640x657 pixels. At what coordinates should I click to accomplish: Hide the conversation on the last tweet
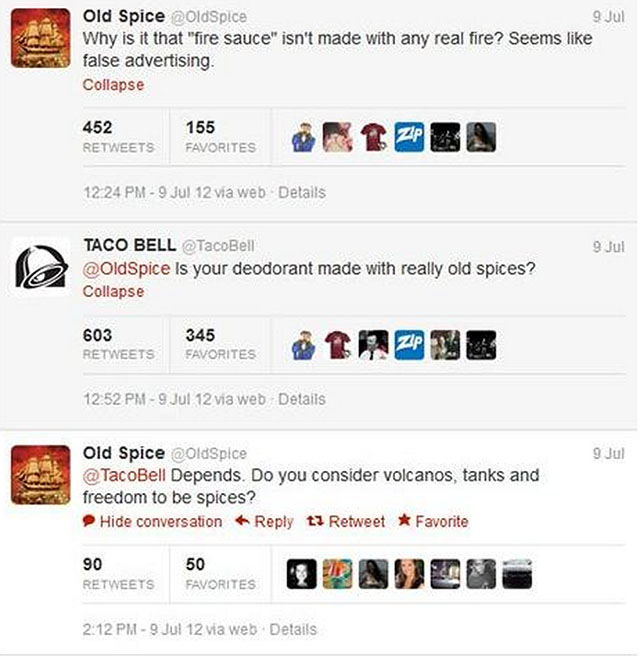[153, 521]
